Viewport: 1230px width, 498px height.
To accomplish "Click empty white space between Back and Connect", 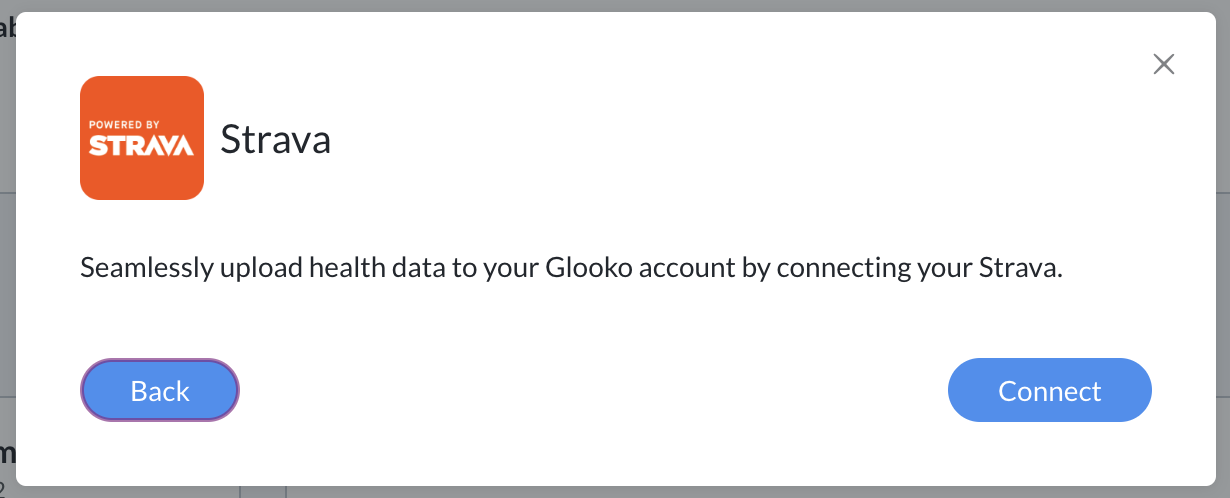I will 594,390.
